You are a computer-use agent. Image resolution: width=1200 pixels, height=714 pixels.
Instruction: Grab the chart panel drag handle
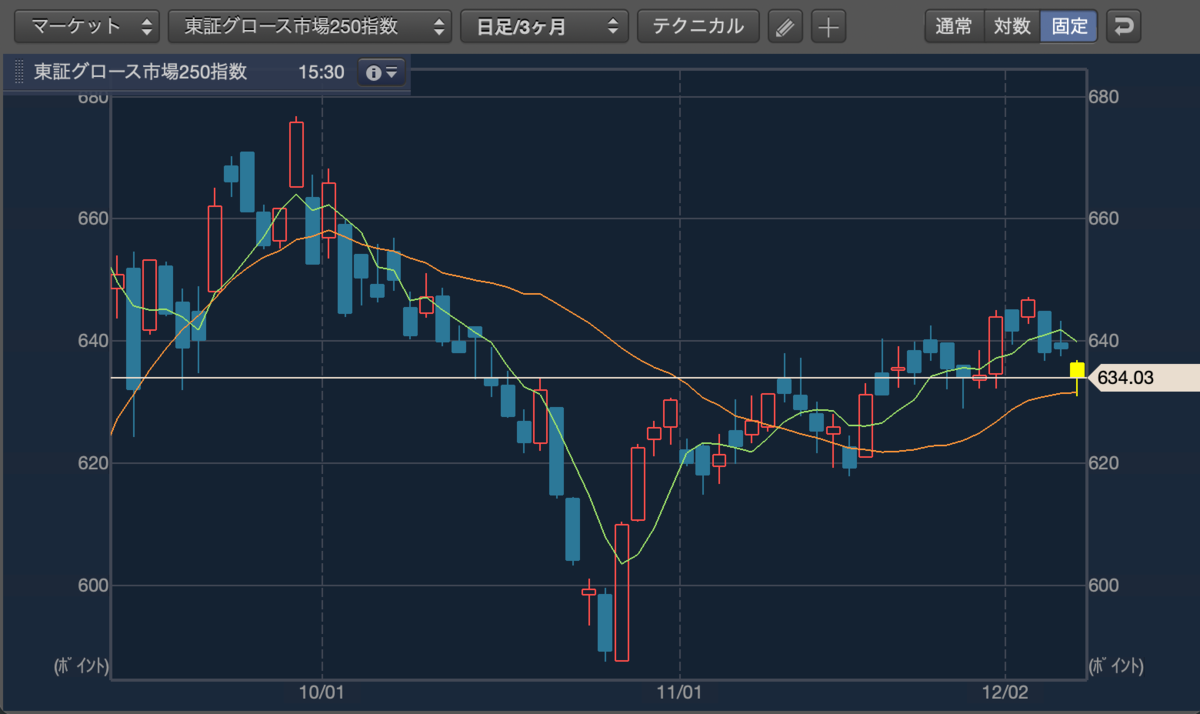pyautogui.click(x=17, y=73)
